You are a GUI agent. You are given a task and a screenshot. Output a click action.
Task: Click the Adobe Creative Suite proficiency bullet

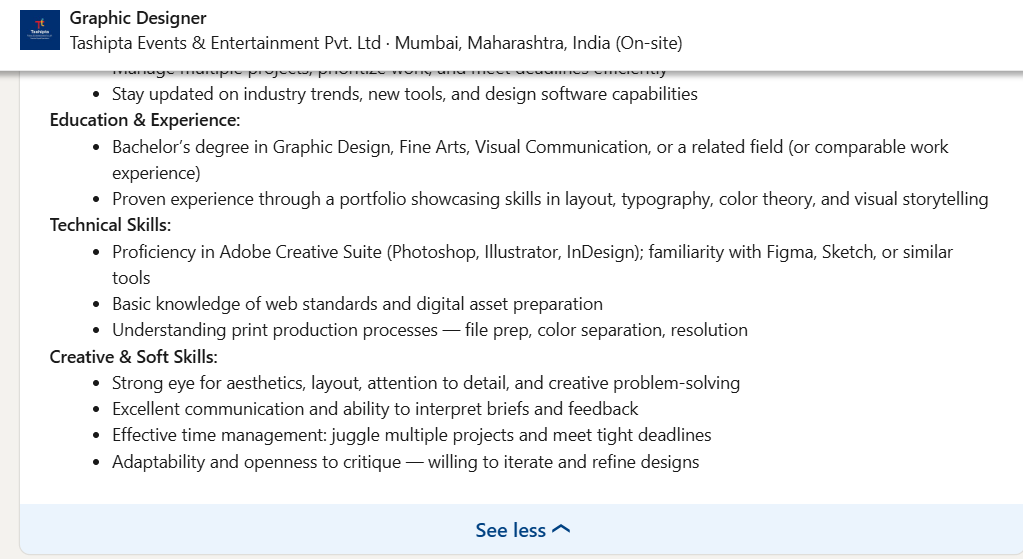point(532,252)
